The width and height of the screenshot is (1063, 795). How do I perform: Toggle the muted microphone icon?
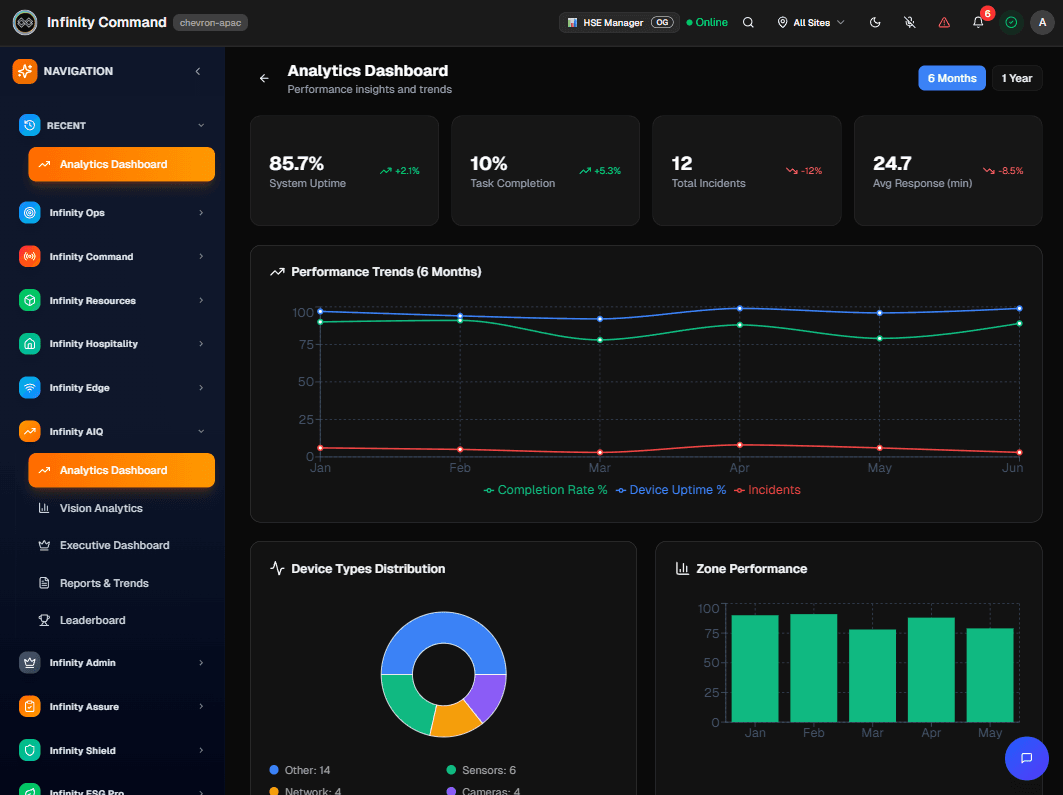pos(910,22)
